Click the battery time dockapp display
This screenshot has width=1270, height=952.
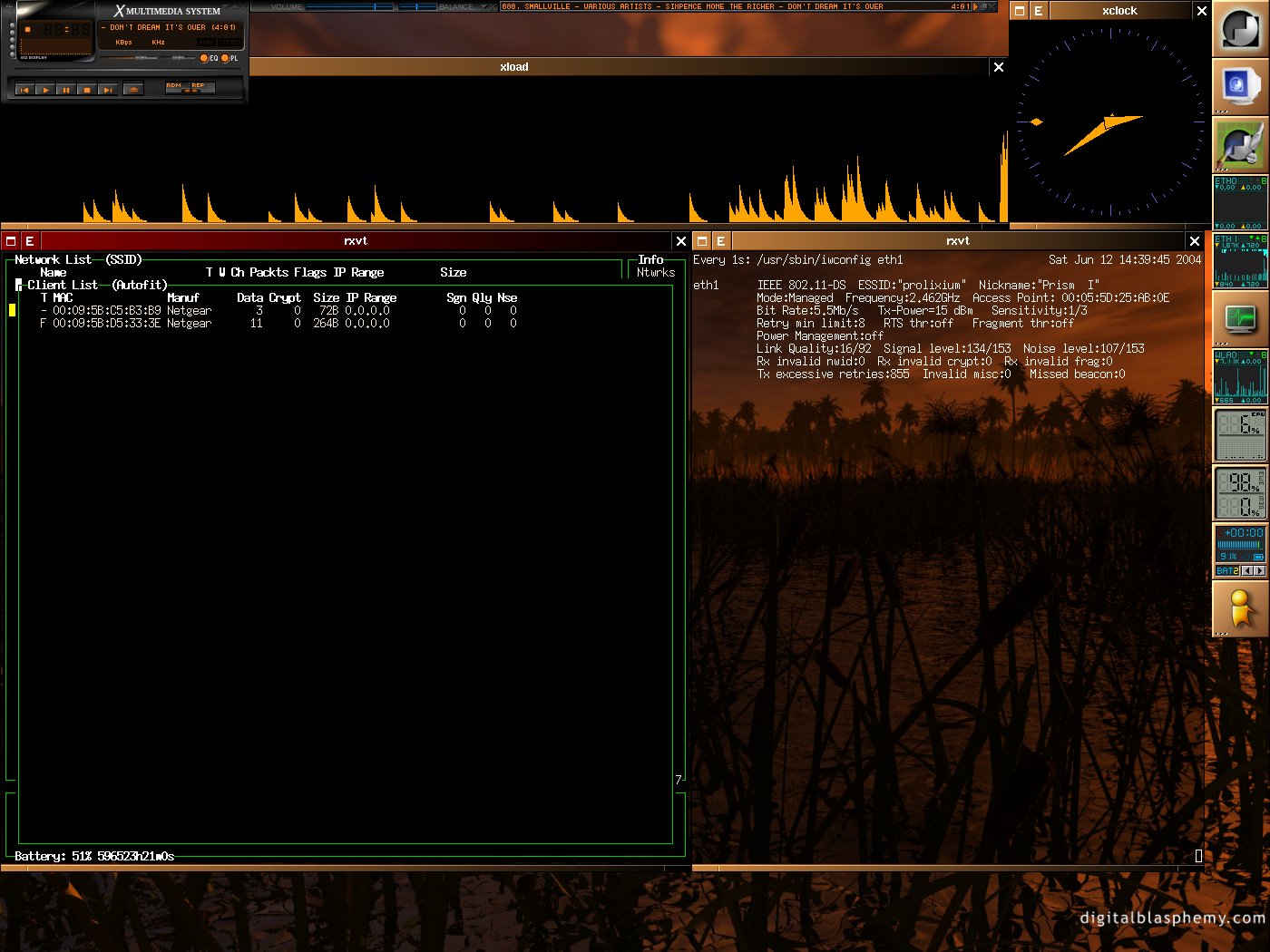(1241, 544)
